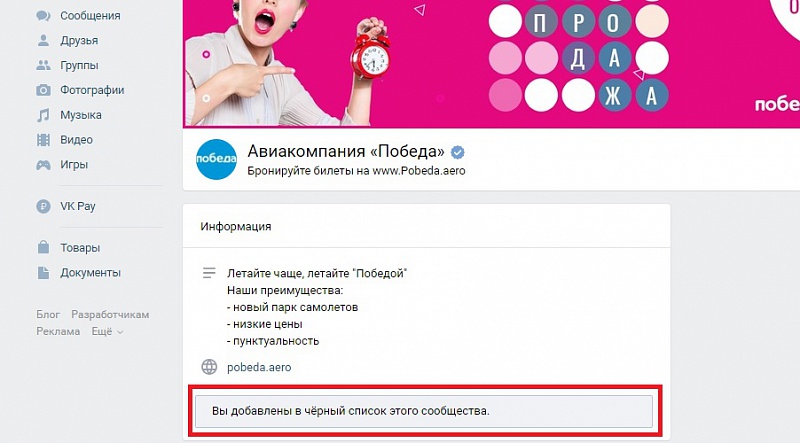Open the Разработчикам footer link

pyautogui.click(x=110, y=314)
